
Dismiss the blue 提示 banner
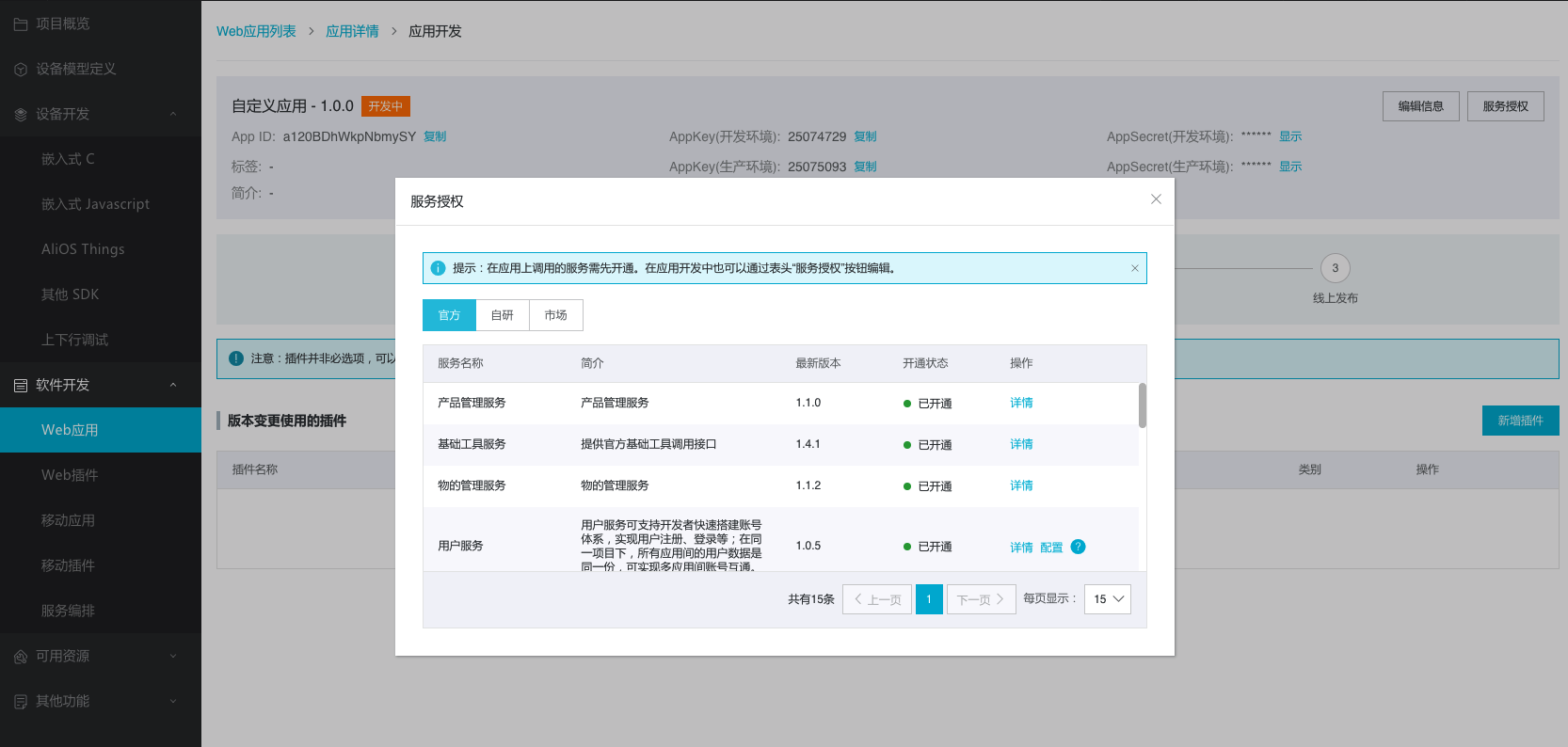coord(1135,268)
